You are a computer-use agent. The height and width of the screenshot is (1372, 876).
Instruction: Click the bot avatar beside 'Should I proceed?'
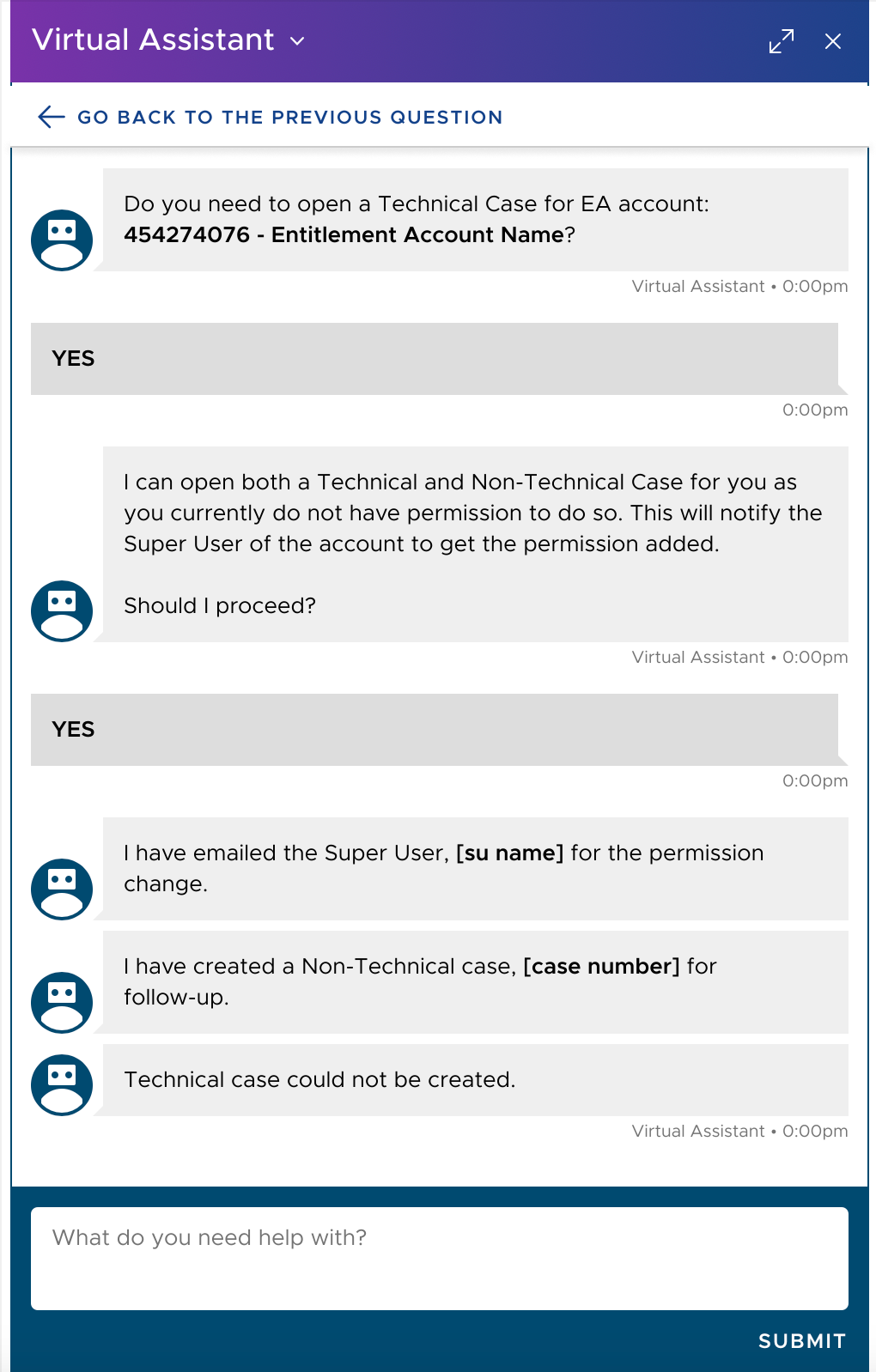(62, 610)
